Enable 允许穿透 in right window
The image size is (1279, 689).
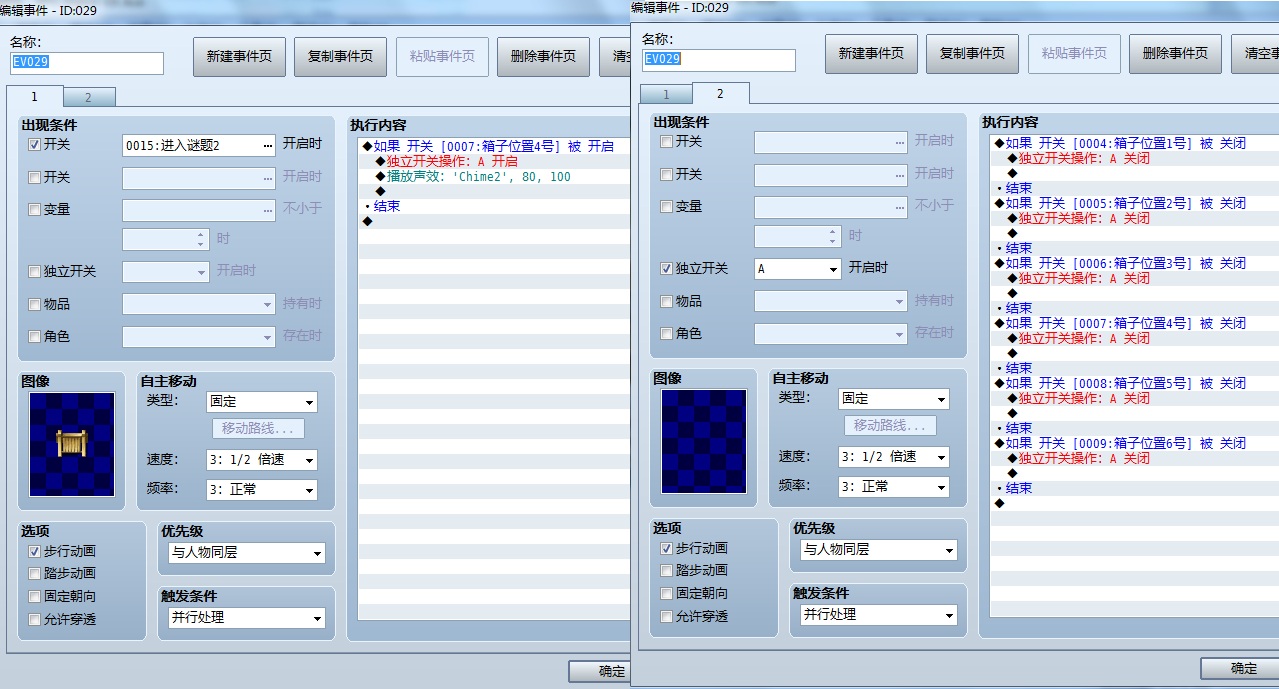[x=667, y=617]
